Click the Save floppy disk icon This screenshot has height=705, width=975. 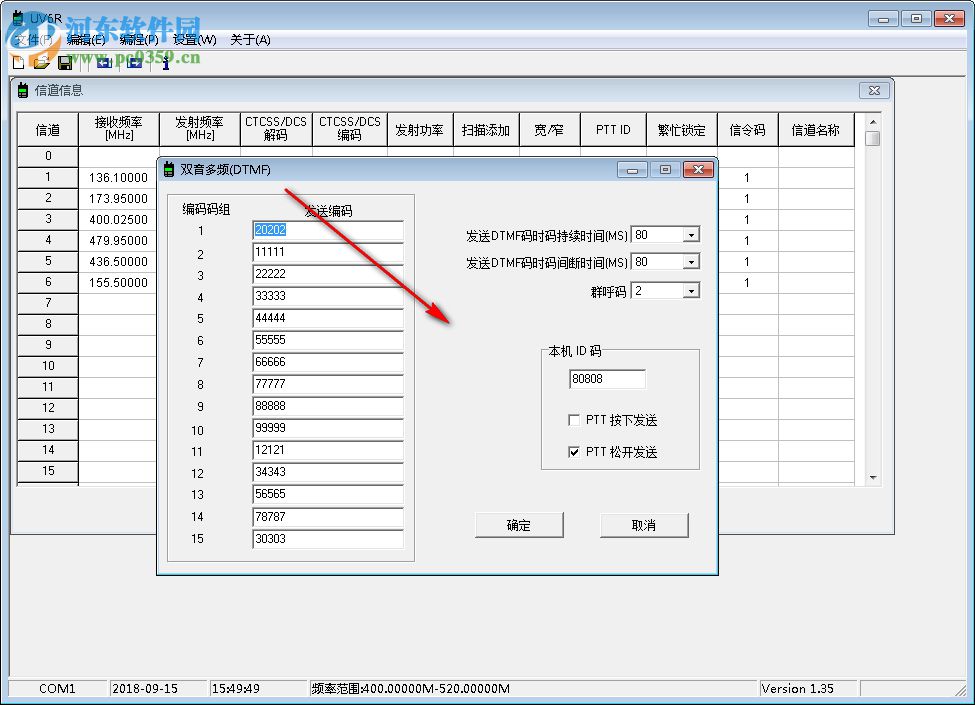coord(65,62)
